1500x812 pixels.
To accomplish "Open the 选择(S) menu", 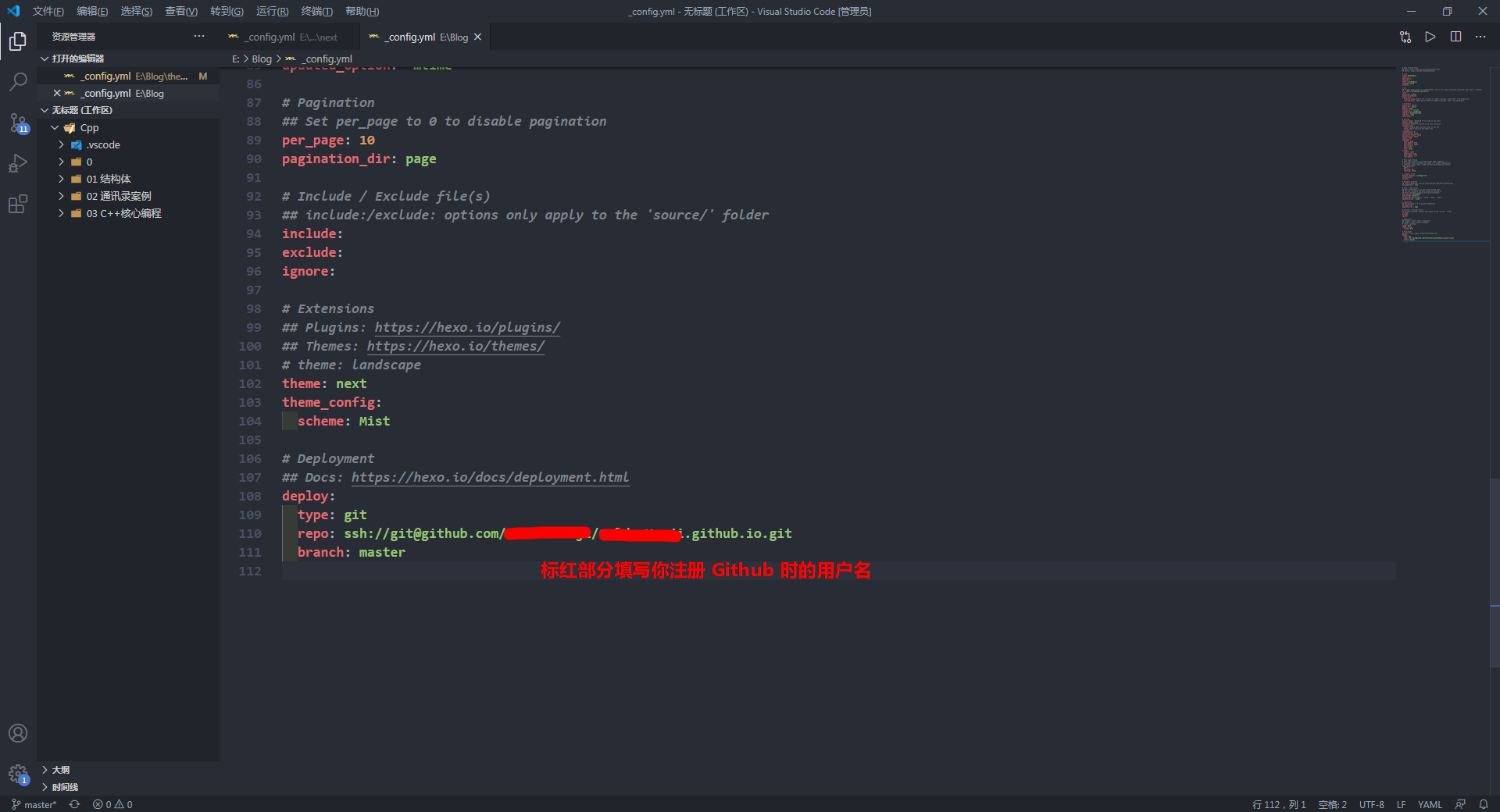I will [x=137, y=11].
